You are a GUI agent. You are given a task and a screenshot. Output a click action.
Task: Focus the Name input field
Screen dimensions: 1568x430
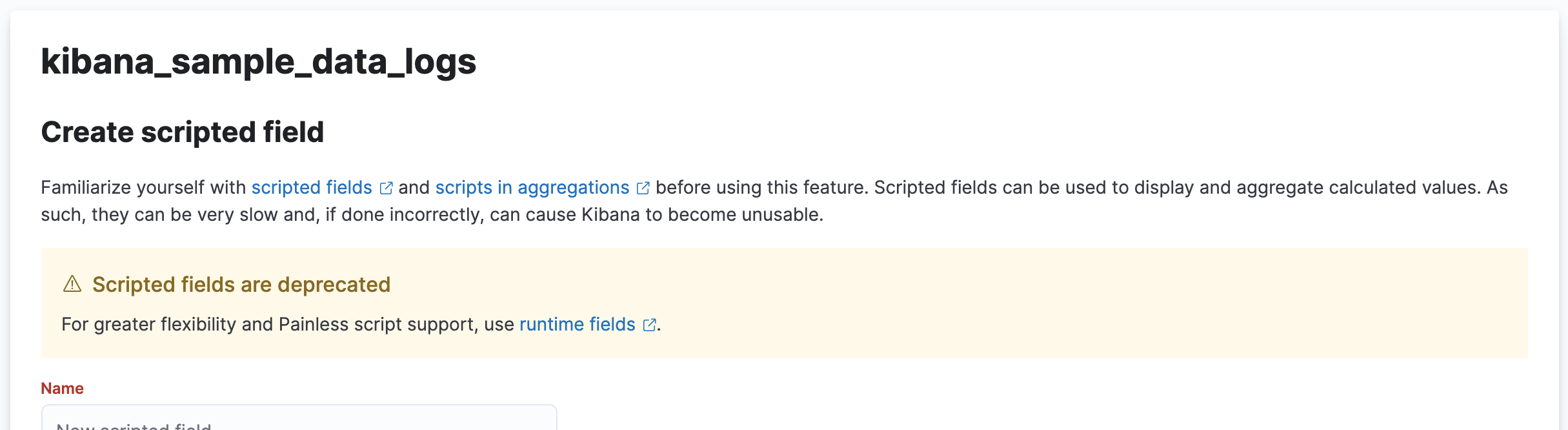pos(299,418)
